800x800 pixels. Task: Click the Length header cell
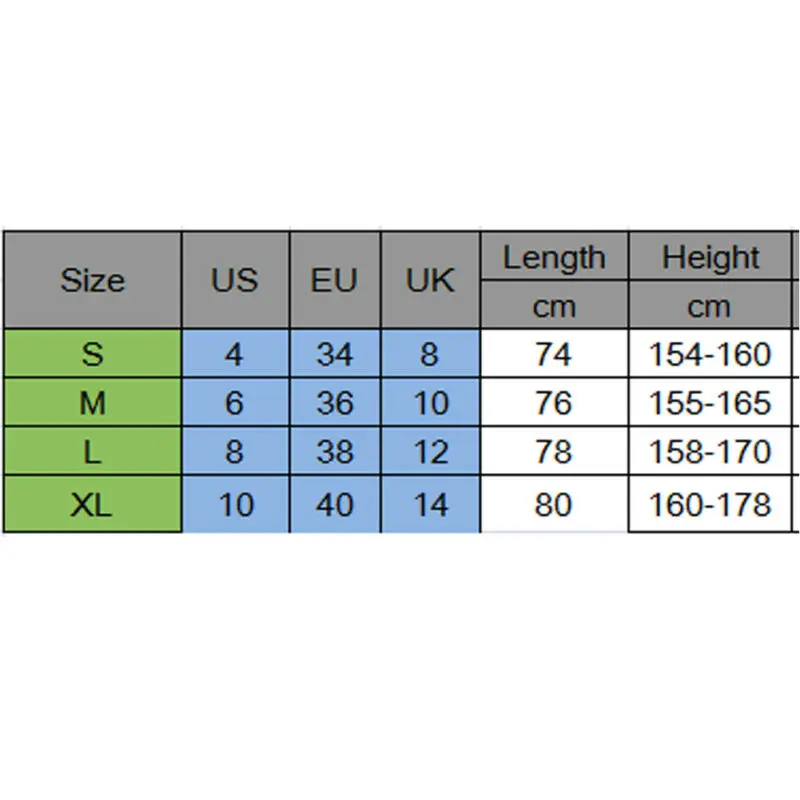[554, 257]
